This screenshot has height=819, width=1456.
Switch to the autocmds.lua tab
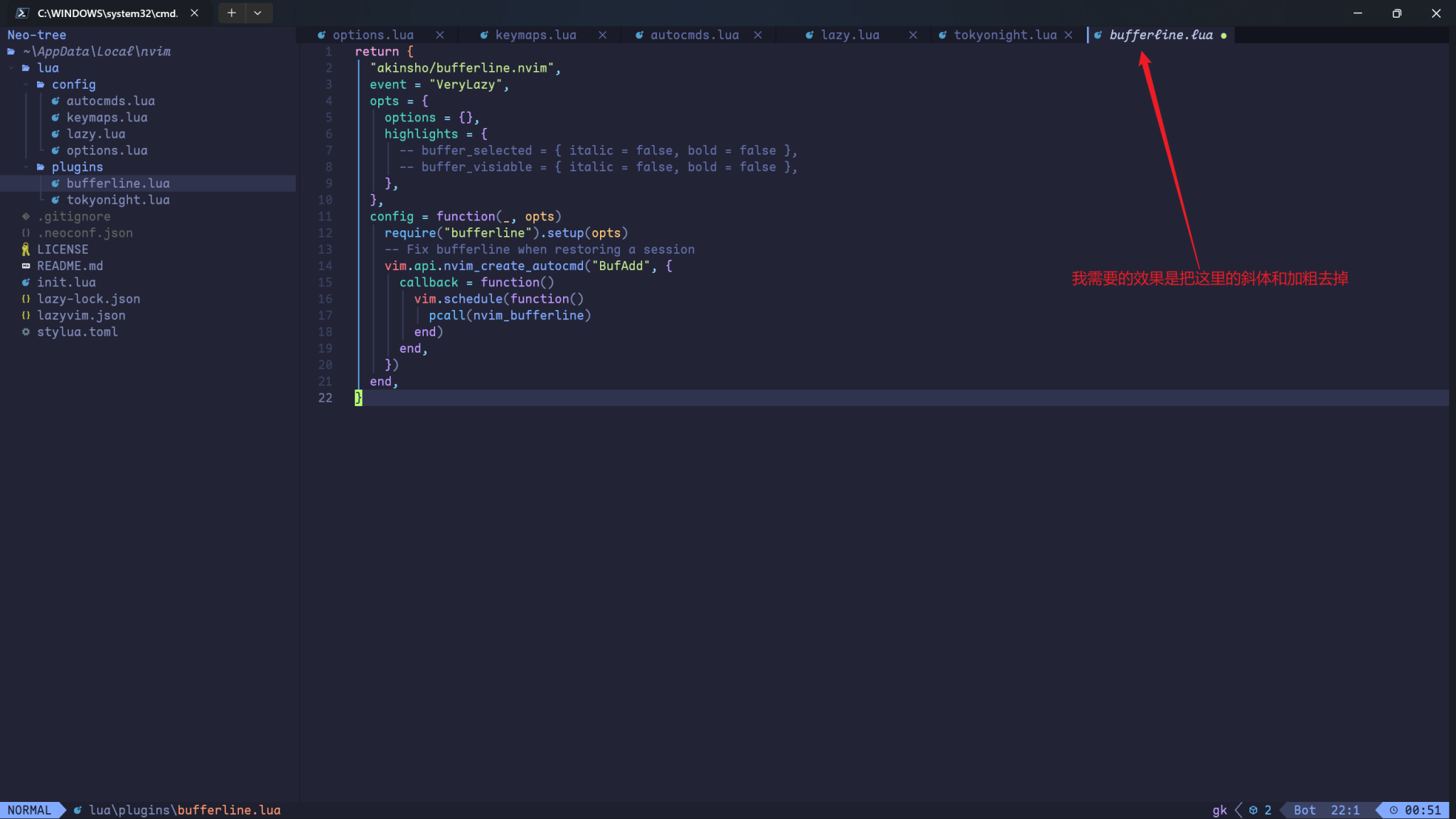pyautogui.click(x=694, y=35)
